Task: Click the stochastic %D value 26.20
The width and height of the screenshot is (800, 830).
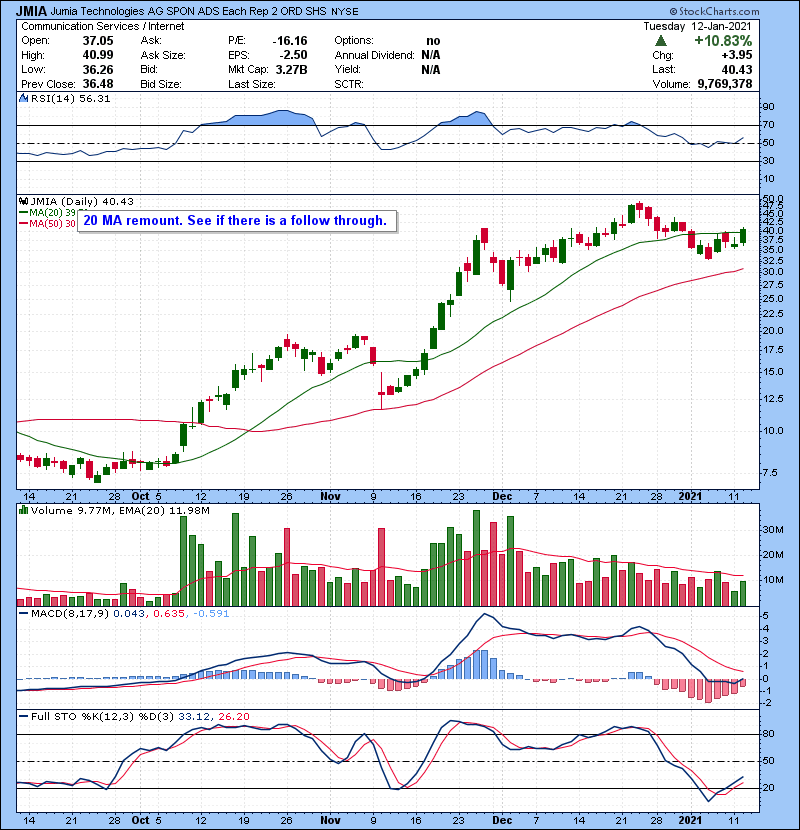Action: coord(233,716)
